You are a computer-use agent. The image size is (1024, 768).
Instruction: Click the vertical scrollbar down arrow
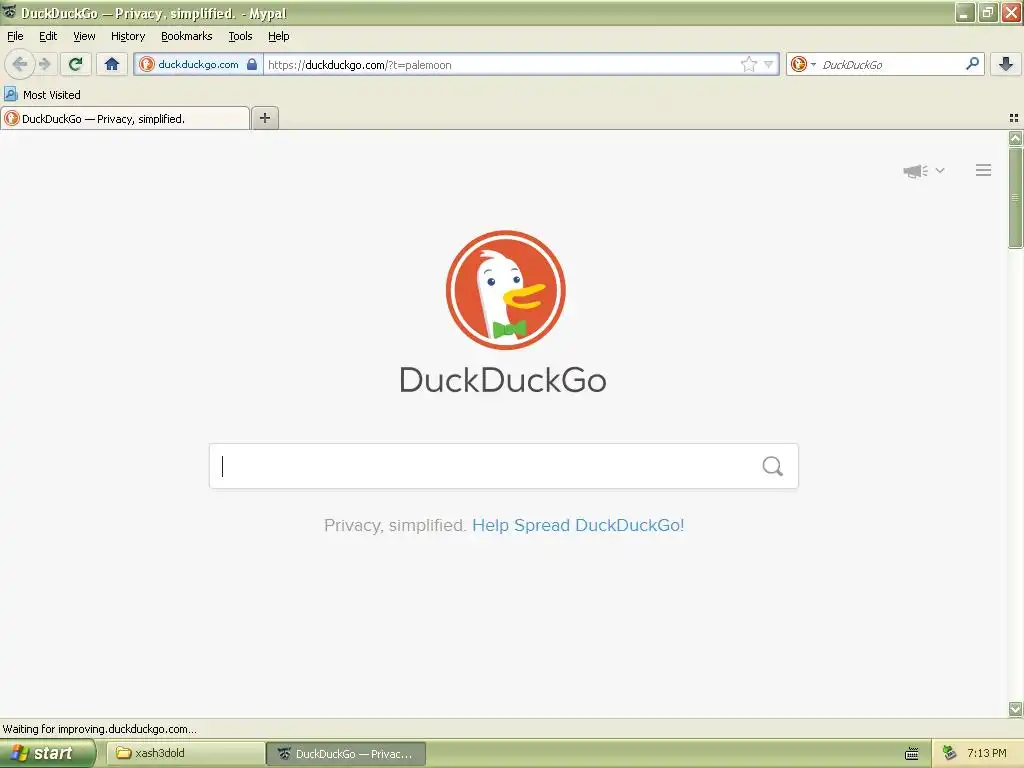(x=1015, y=709)
